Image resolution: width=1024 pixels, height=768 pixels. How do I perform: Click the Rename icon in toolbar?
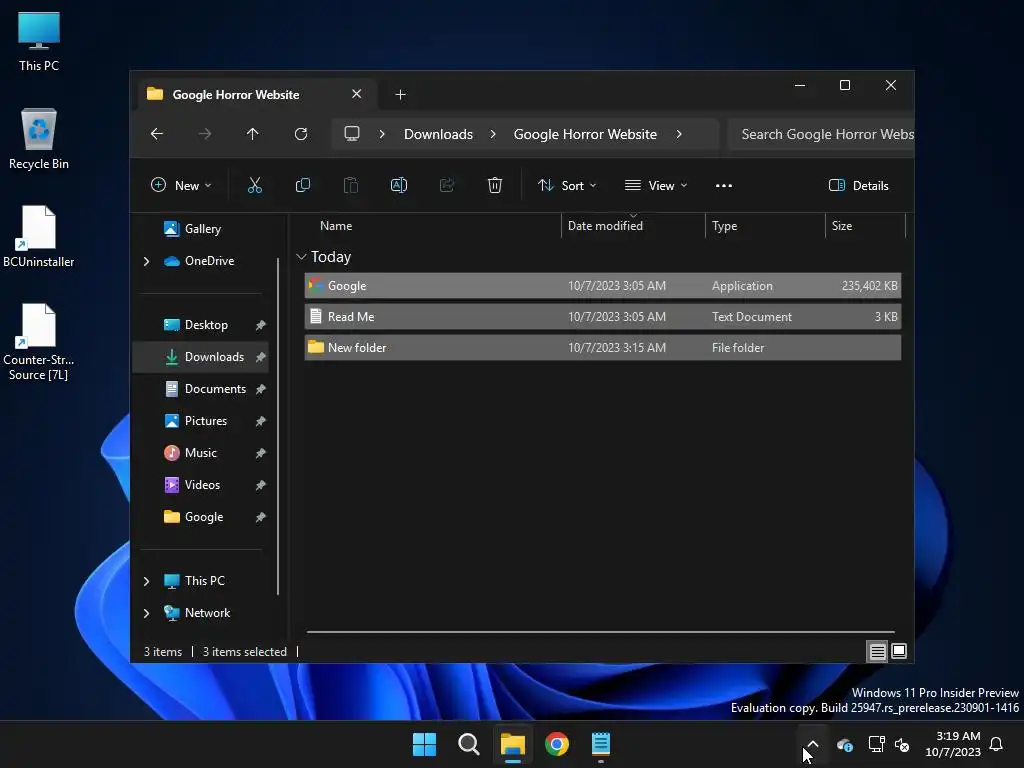coord(399,185)
